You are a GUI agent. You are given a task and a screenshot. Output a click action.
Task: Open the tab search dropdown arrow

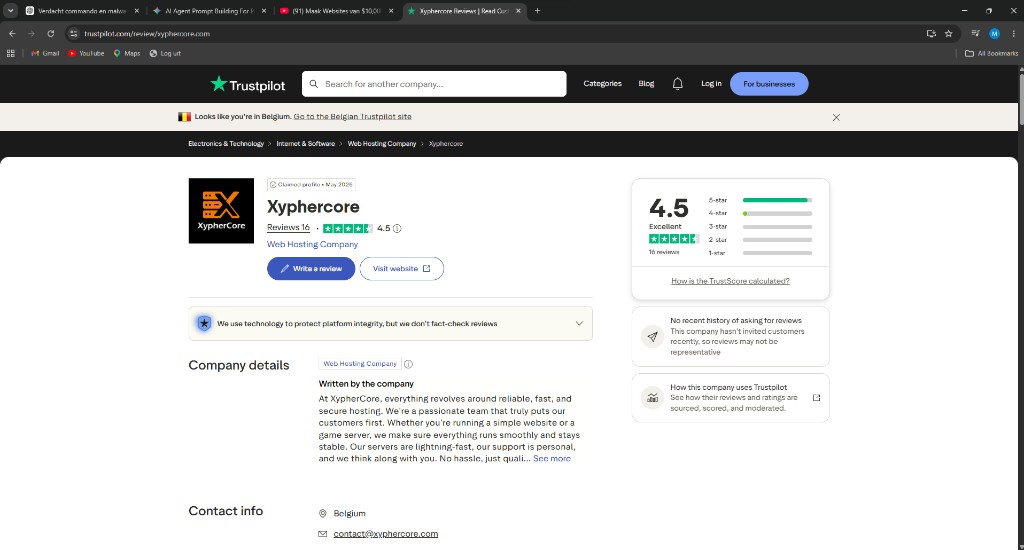coord(10,11)
